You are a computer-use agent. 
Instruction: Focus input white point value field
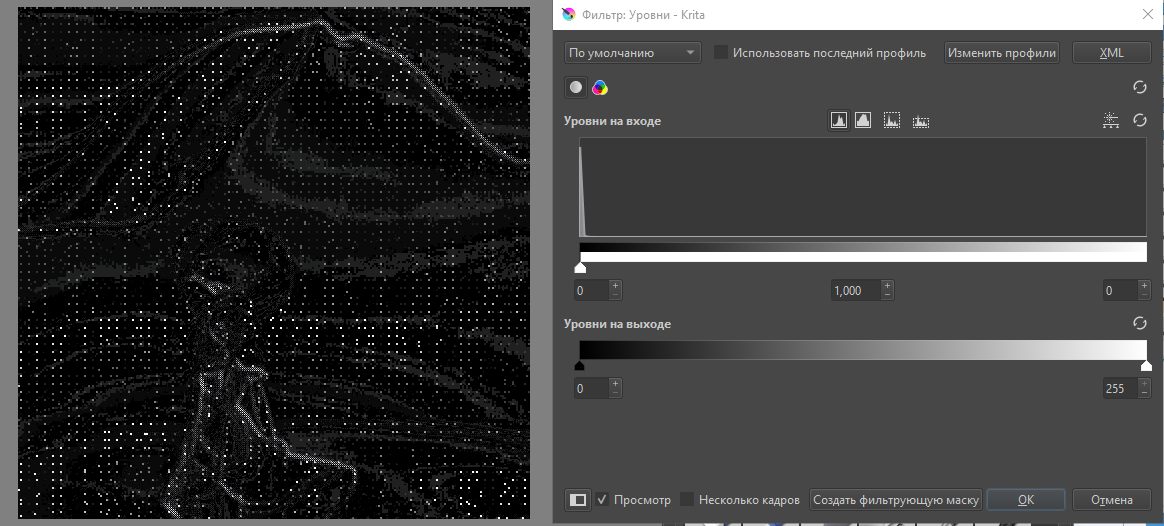point(1119,290)
